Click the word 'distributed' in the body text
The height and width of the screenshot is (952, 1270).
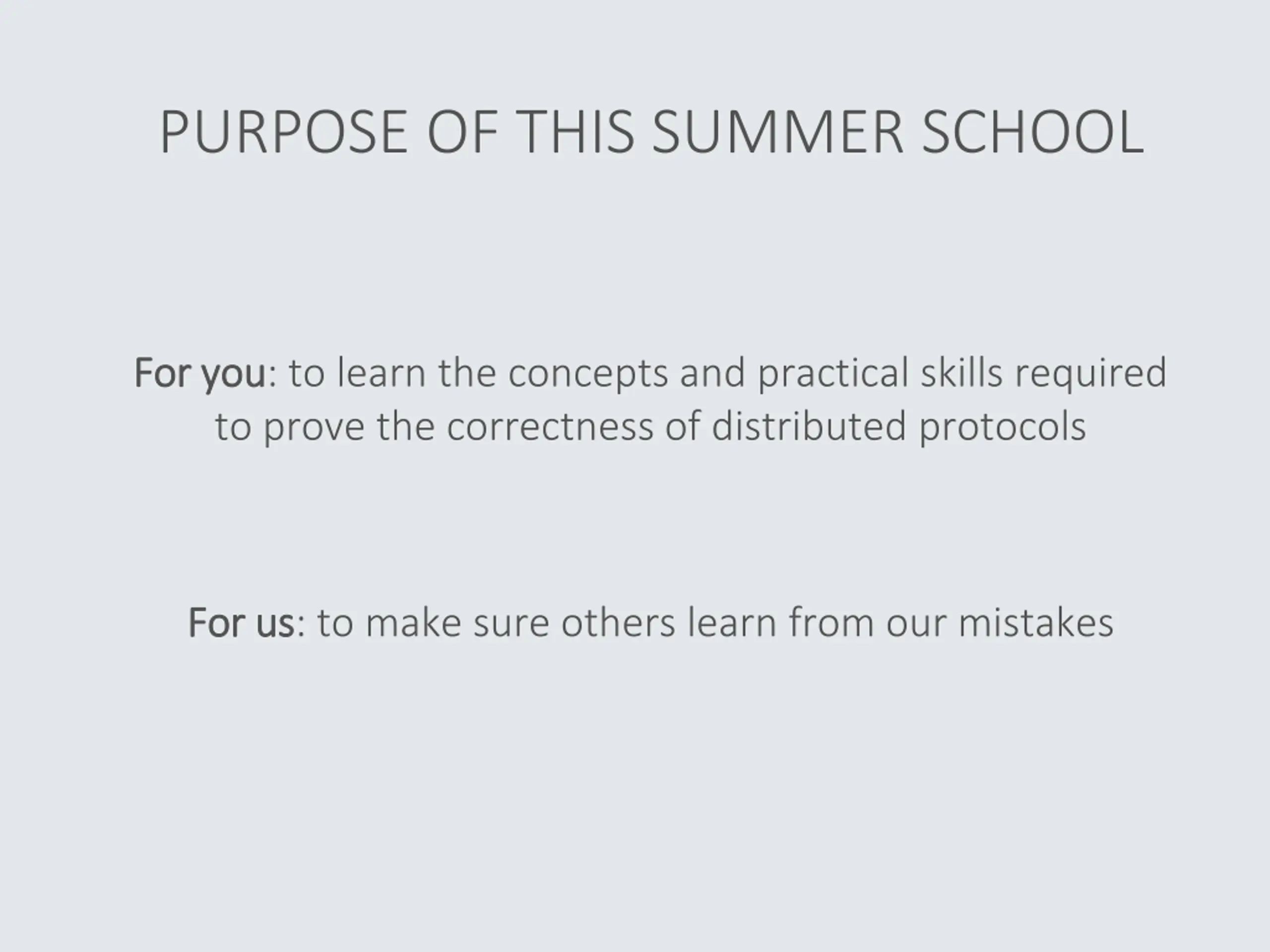(x=809, y=426)
